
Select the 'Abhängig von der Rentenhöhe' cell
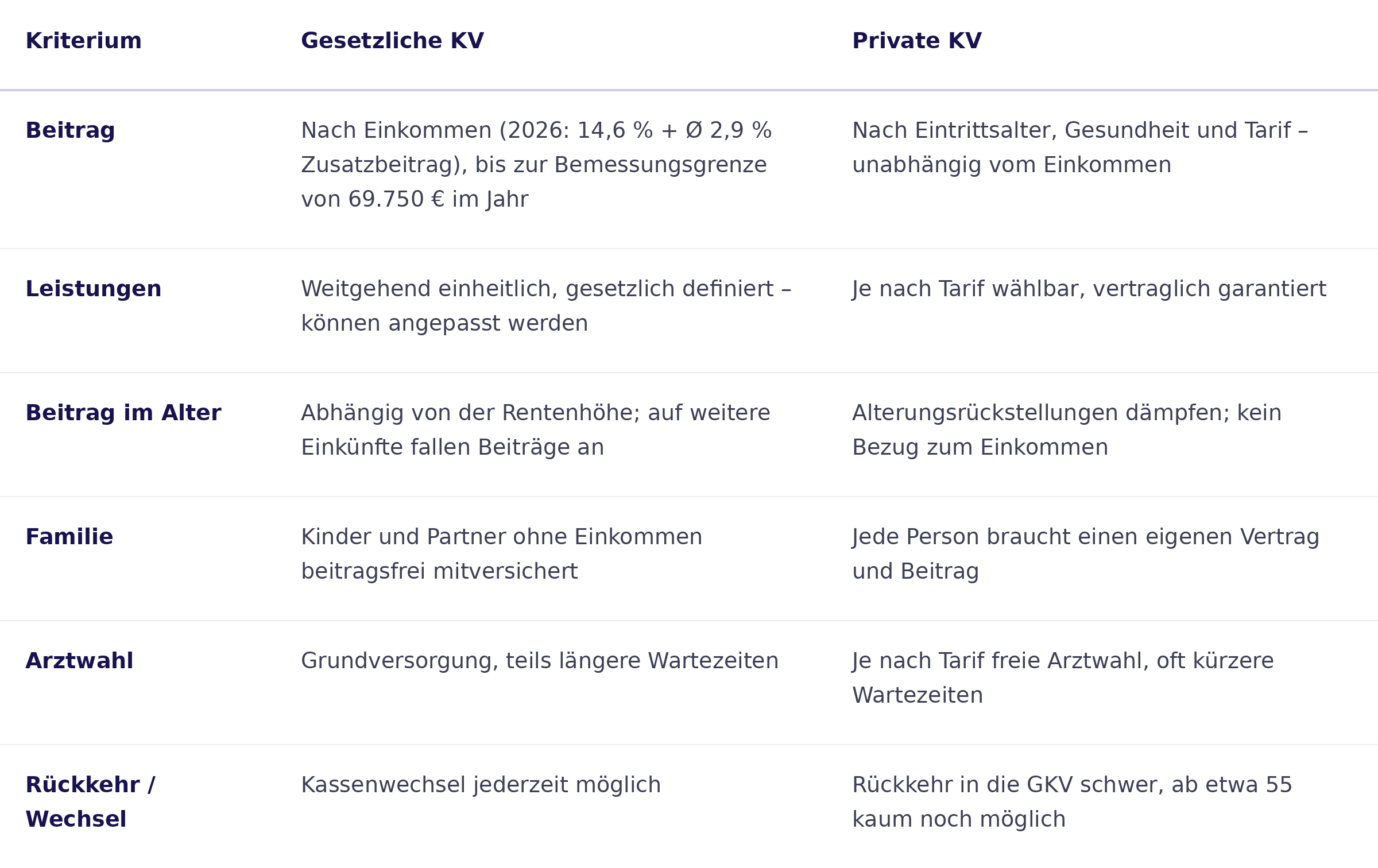click(536, 430)
